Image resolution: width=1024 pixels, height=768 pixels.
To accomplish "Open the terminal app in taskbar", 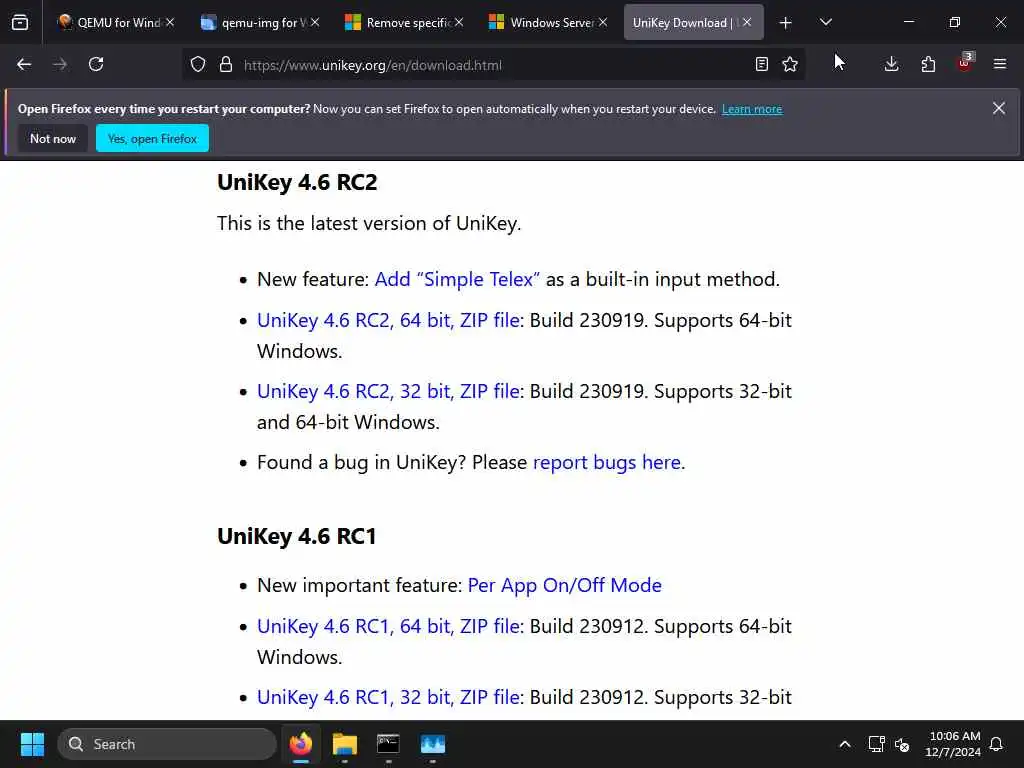I will coord(388,744).
